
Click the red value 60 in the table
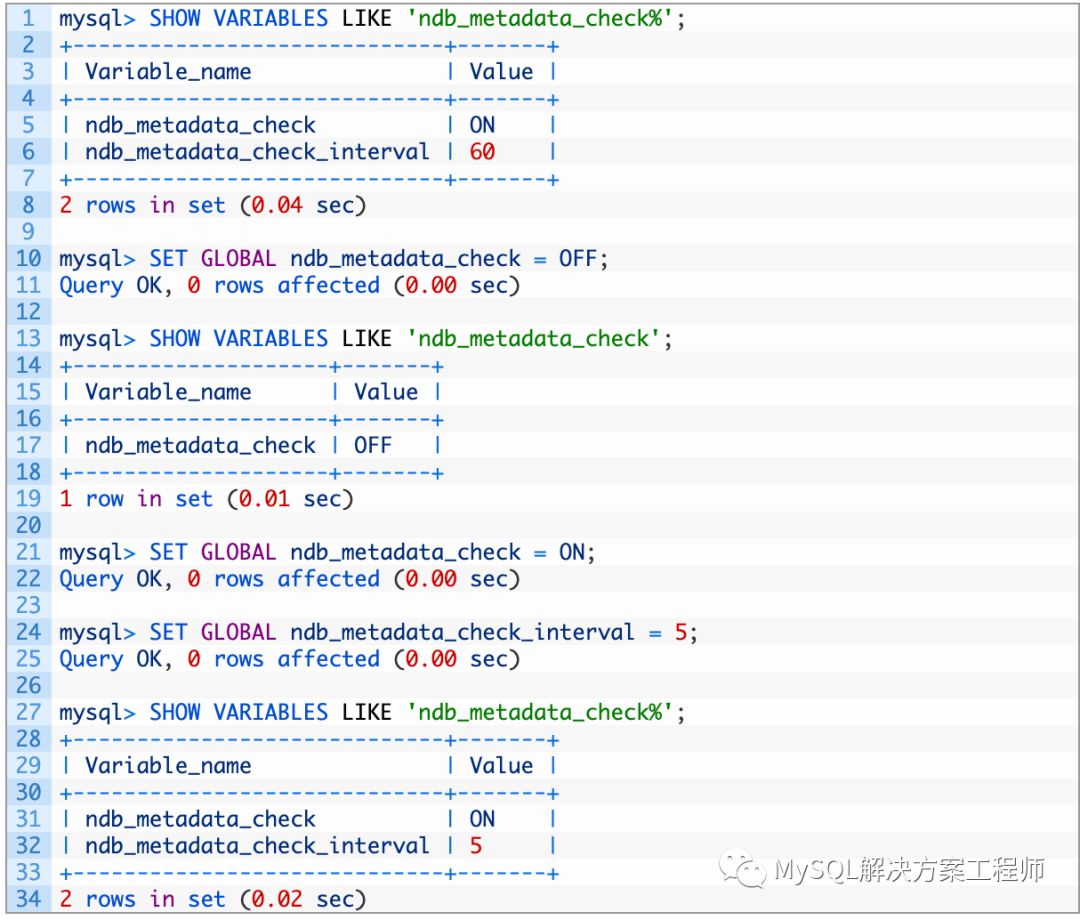[482, 152]
